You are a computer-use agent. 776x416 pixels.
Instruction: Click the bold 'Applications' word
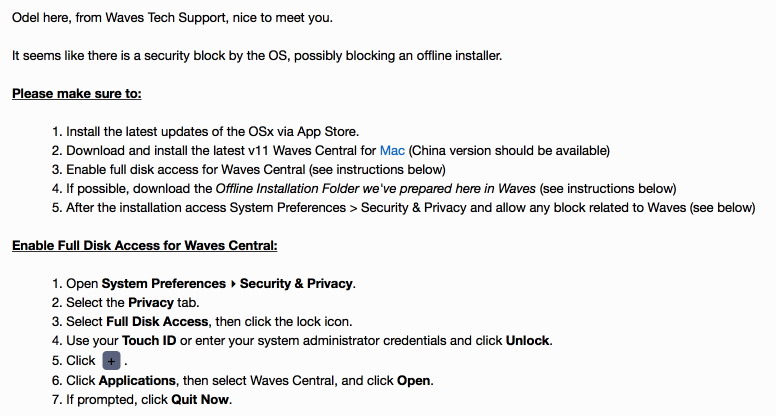137,380
